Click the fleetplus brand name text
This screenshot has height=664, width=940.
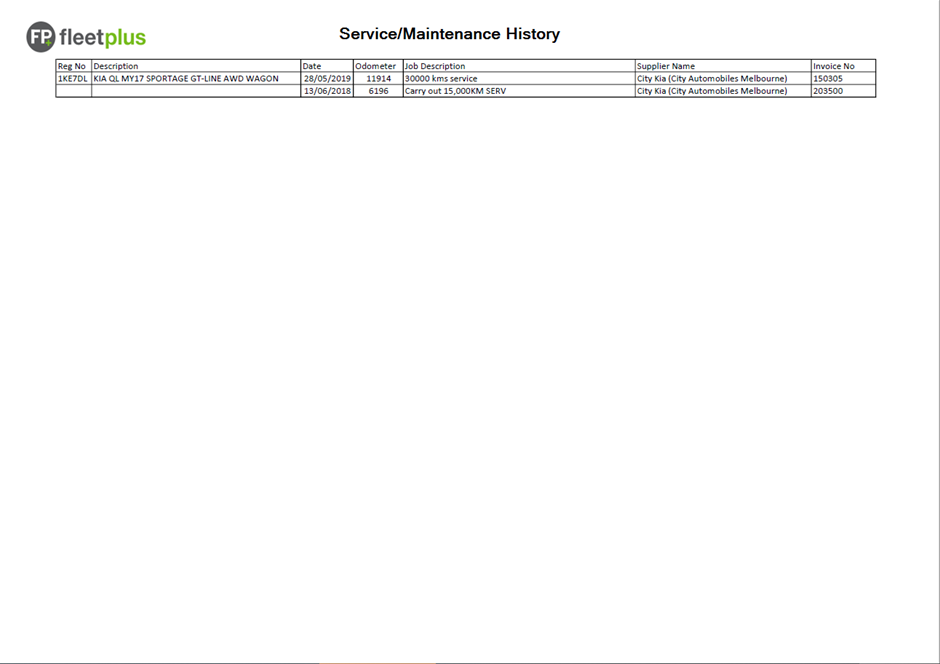pyautogui.click(x=102, y=38)
